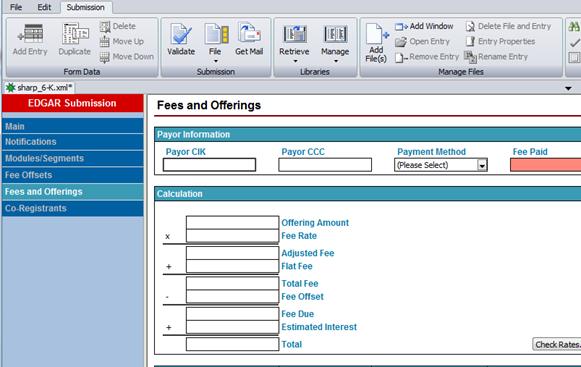Open the Co-Registrants section
Image resolution: width=581 pixels, height=367 pixels.
coord(73,208)
